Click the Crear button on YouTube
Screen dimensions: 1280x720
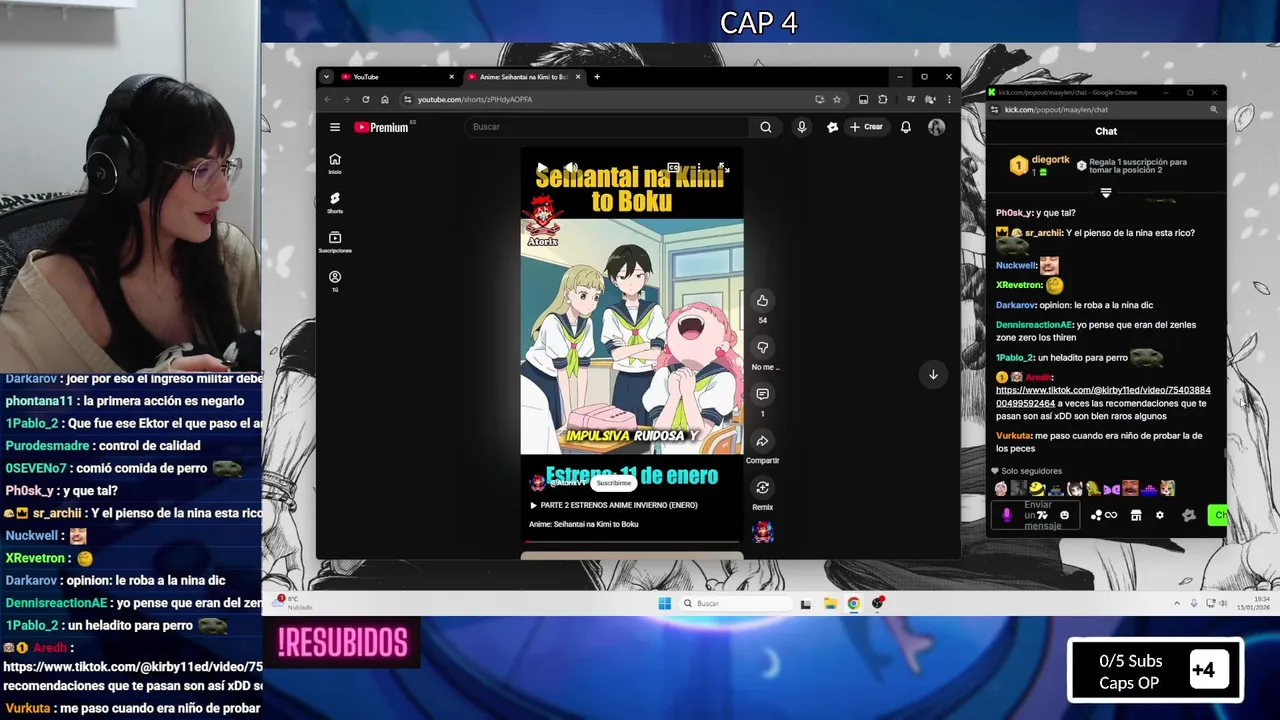(866, 127)
